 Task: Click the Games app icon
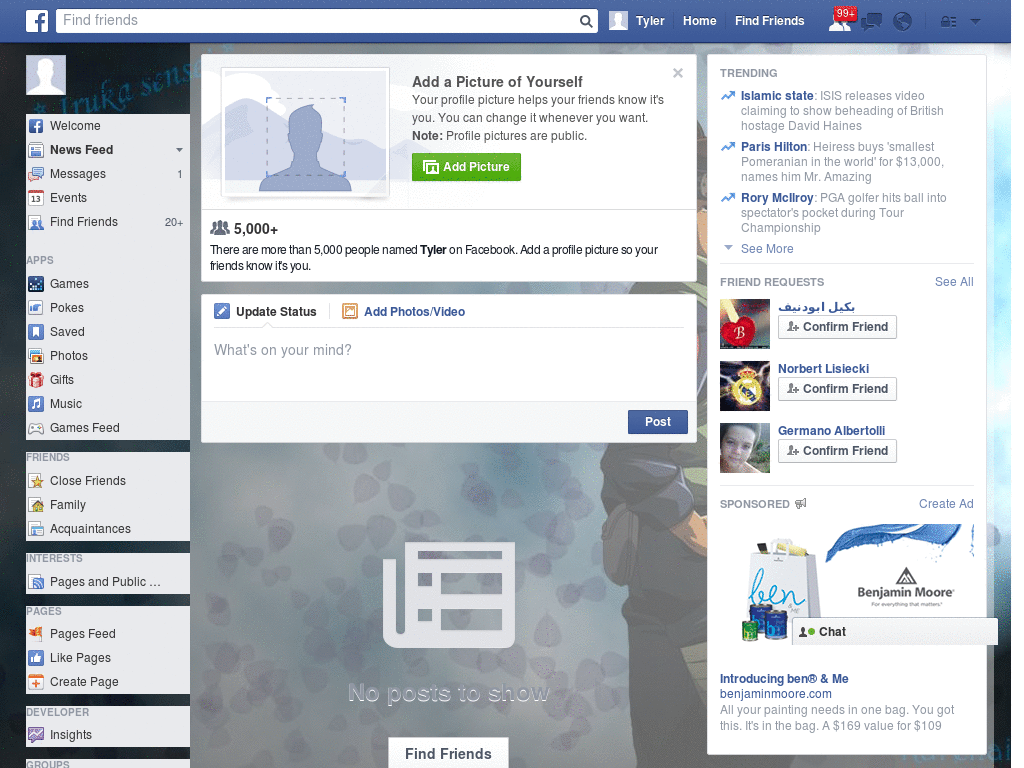tap(36, 284)
